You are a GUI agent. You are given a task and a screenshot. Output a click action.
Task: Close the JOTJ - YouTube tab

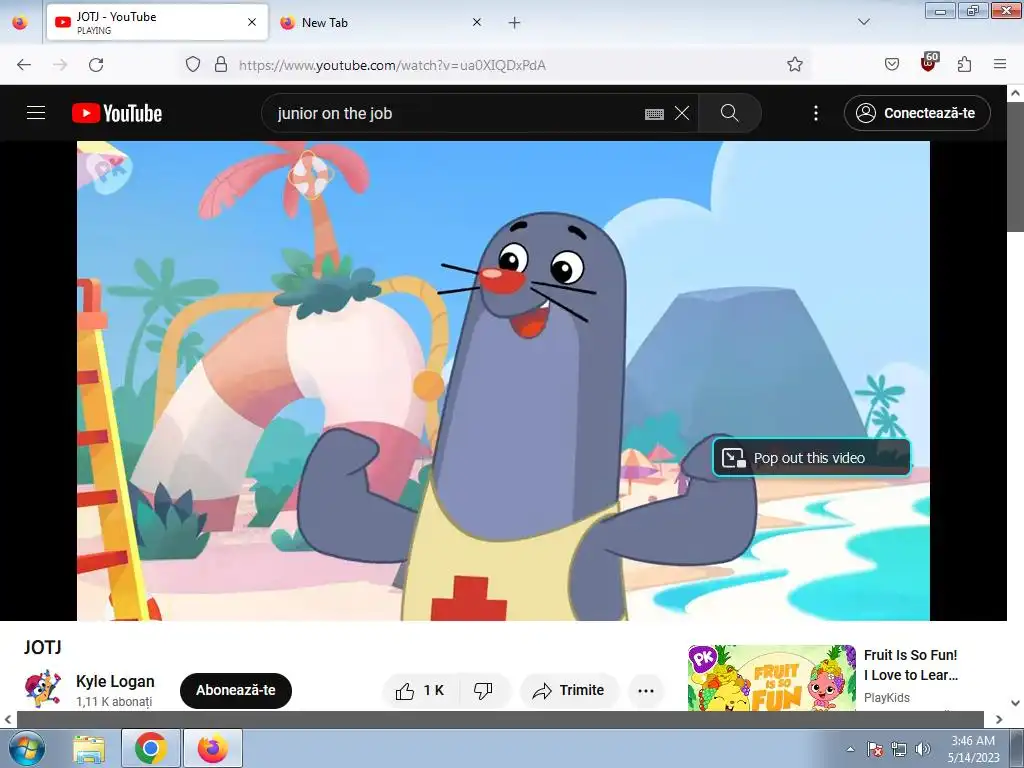pos(252,22)
